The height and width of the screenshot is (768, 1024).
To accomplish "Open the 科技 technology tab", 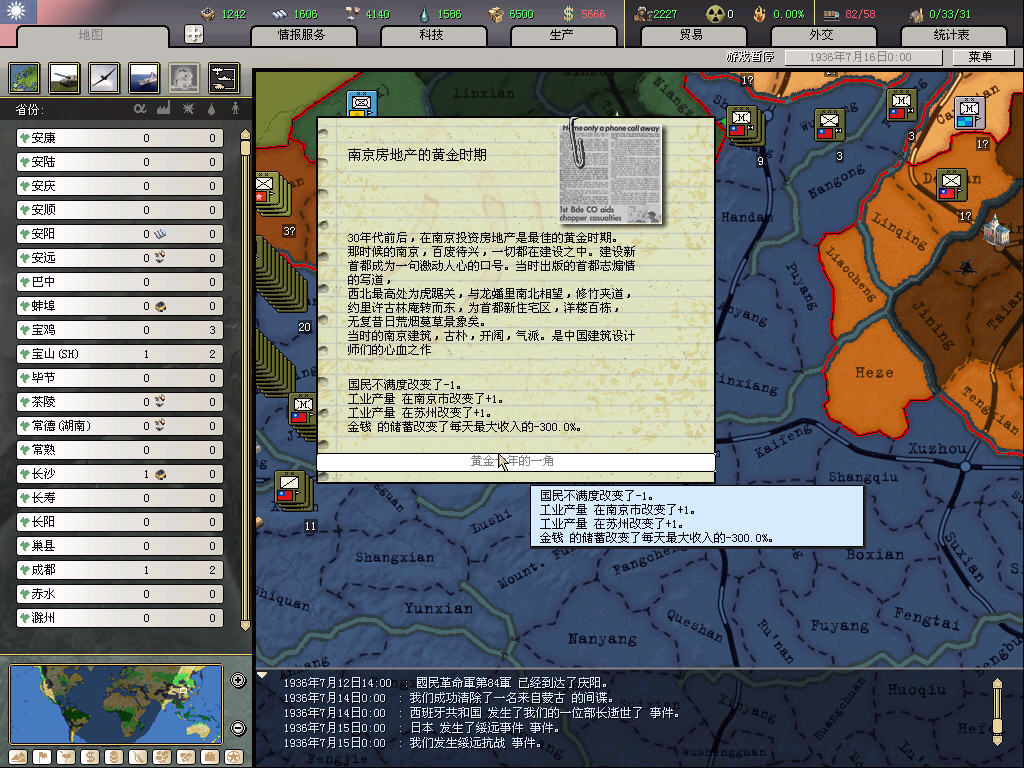I will [x=431, y=35].
